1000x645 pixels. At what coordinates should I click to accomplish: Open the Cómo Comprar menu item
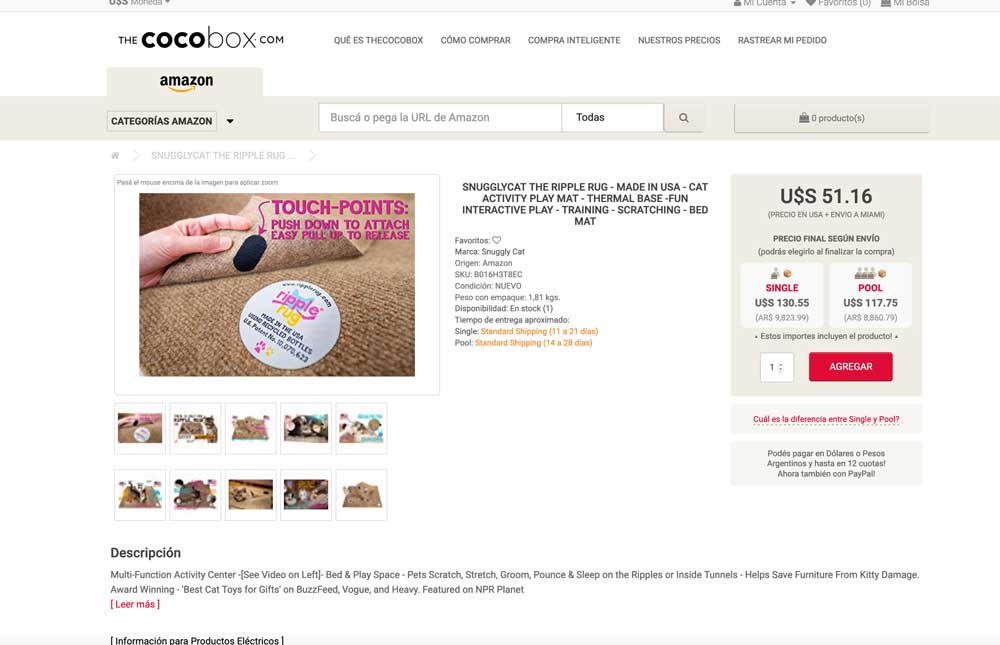(x=475, y=40)
